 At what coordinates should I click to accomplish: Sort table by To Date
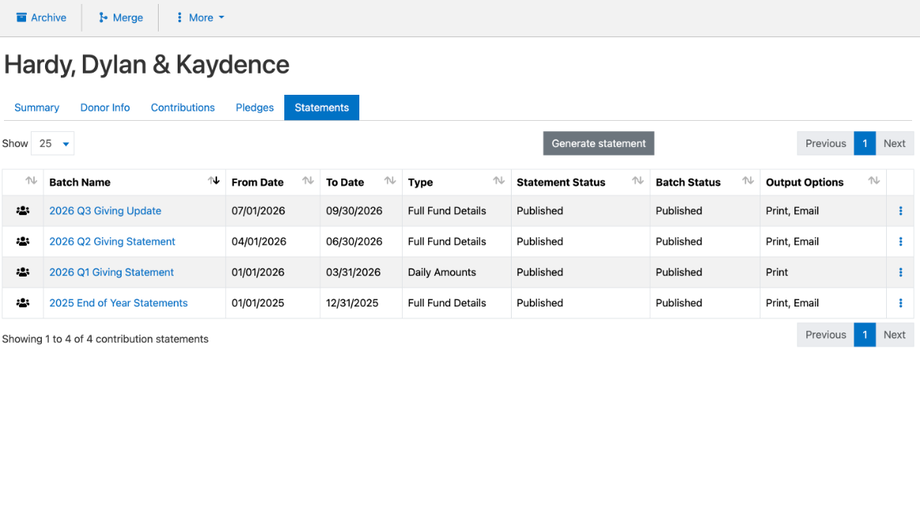[361, 182]
